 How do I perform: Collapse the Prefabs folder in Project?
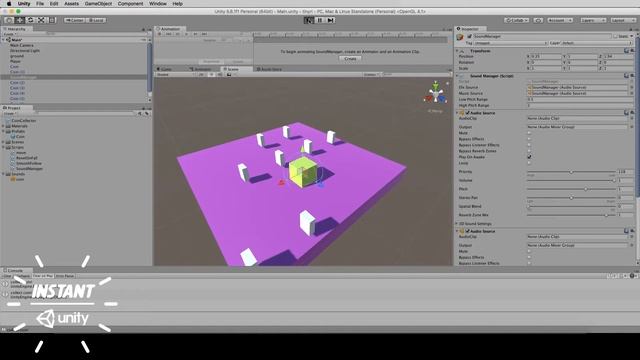pos(4,131)
